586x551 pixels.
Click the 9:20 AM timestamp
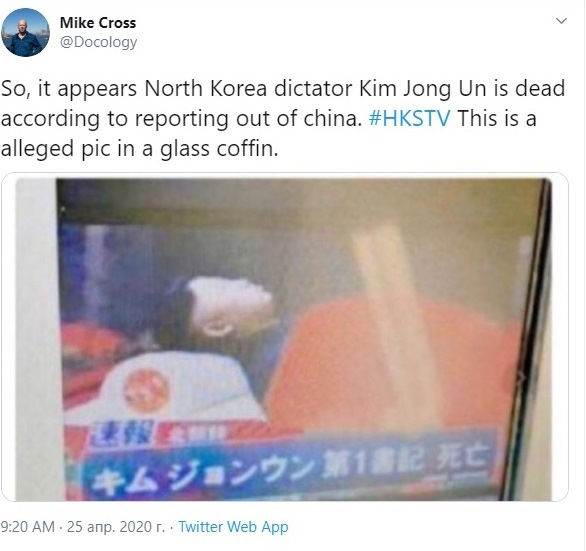[x=27, y=527]
